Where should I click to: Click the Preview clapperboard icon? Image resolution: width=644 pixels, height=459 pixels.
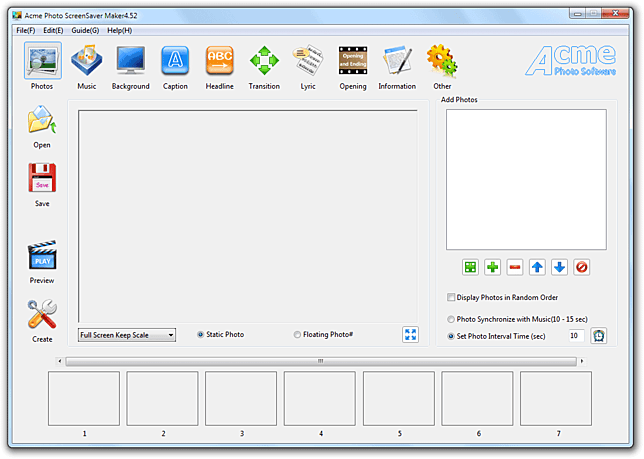point(42,255)
